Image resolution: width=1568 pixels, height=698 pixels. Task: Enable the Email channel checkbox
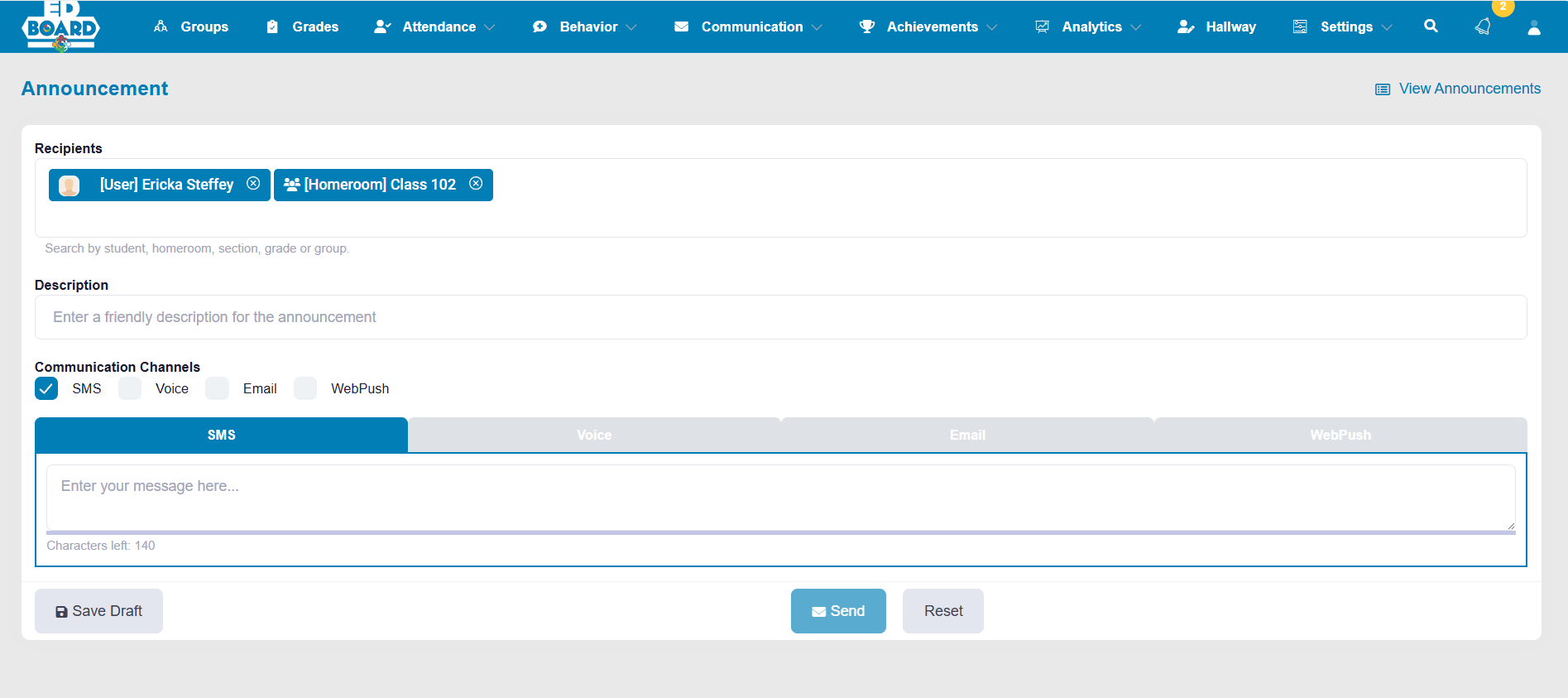(218, 388)
